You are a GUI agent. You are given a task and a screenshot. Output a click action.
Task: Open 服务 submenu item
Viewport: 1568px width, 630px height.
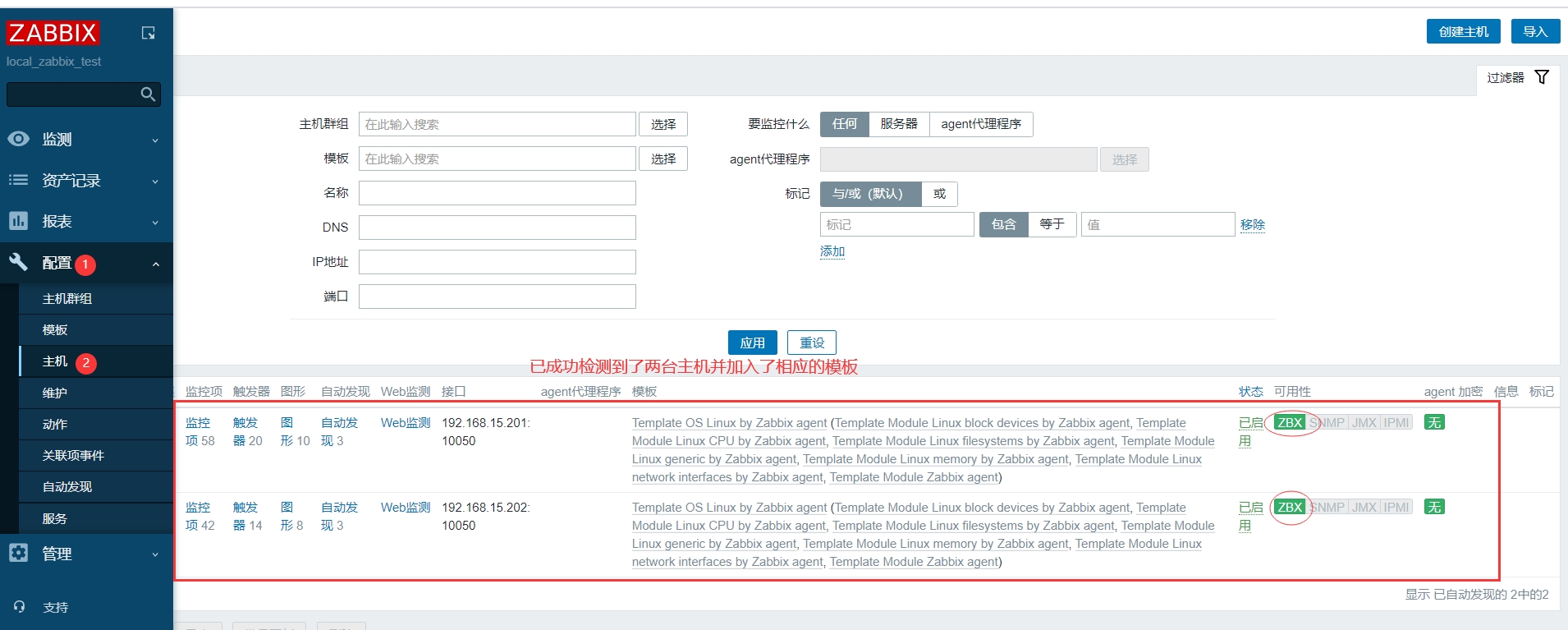click(x=96, y=518)
